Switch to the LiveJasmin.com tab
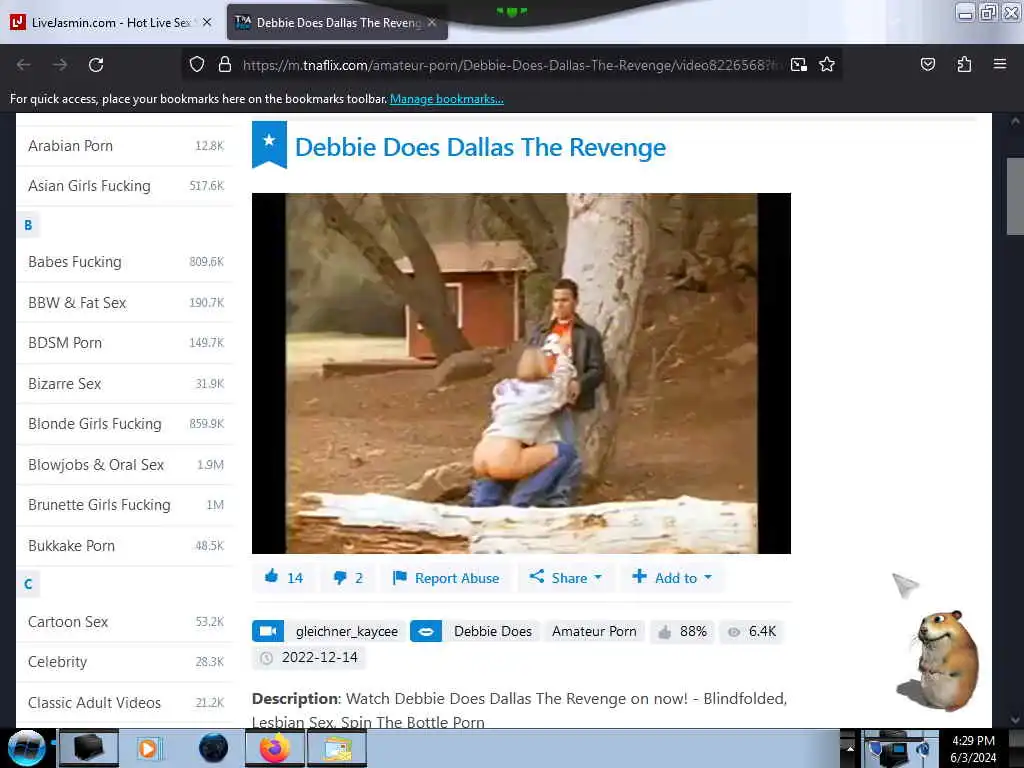The width and height of the screenshot is (1024, 768). point(111,22)
